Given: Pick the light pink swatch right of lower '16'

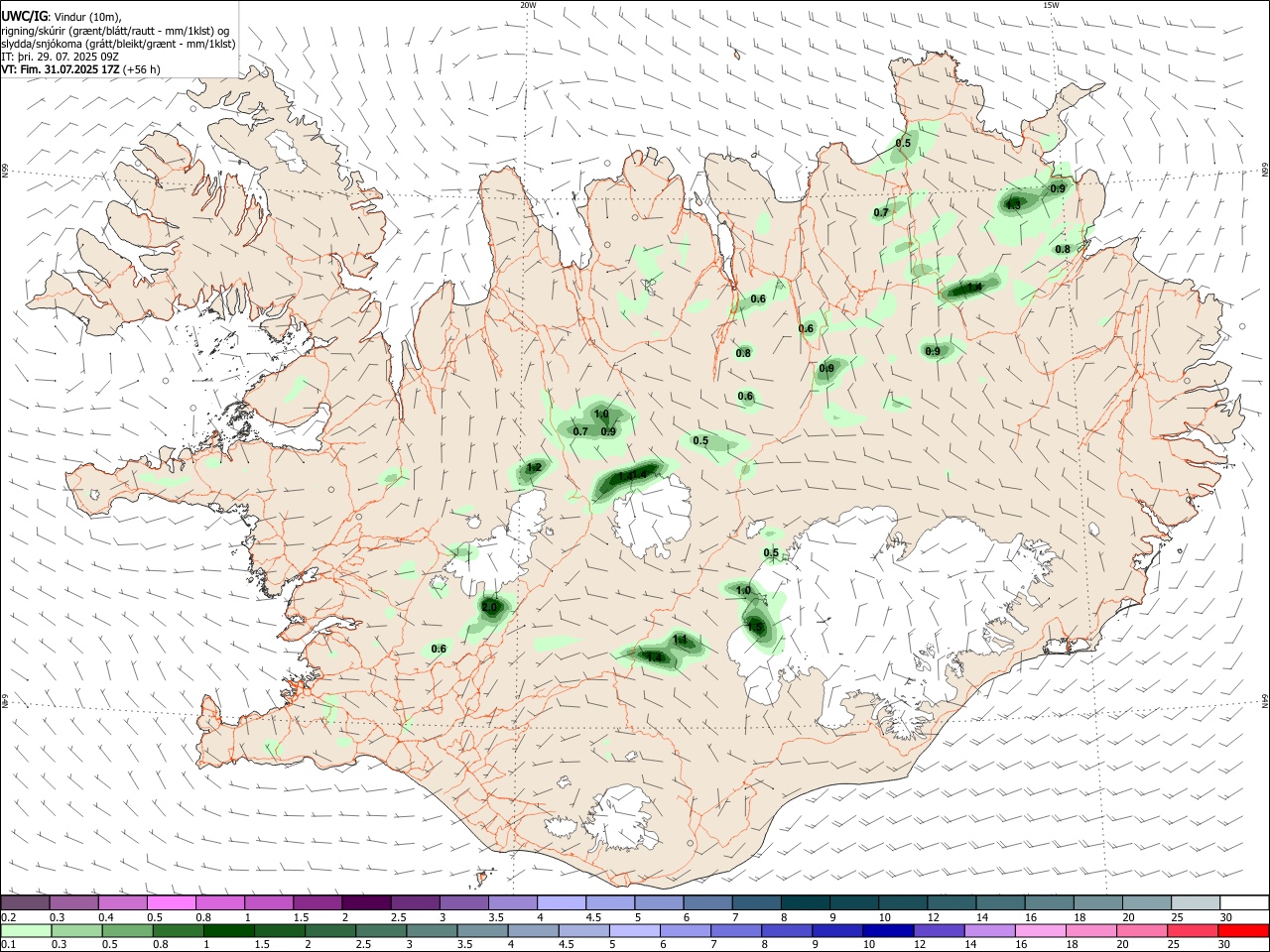Looking at the screenshot, I should coord(1040,931).
